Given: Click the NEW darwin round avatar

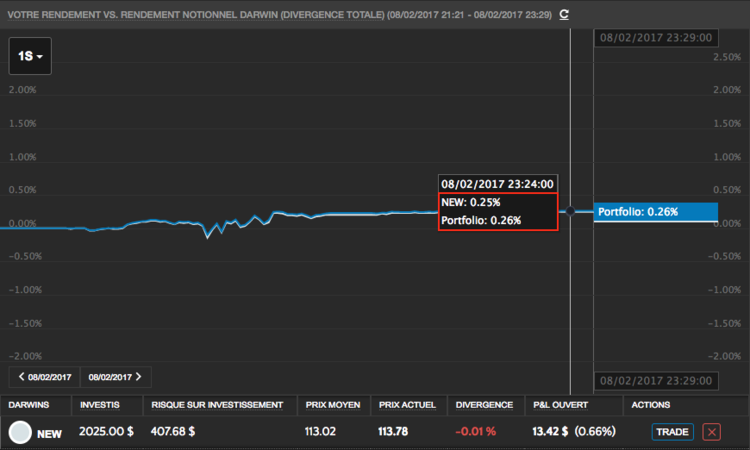Looking at the screenshot, I should tap(20, 432).
